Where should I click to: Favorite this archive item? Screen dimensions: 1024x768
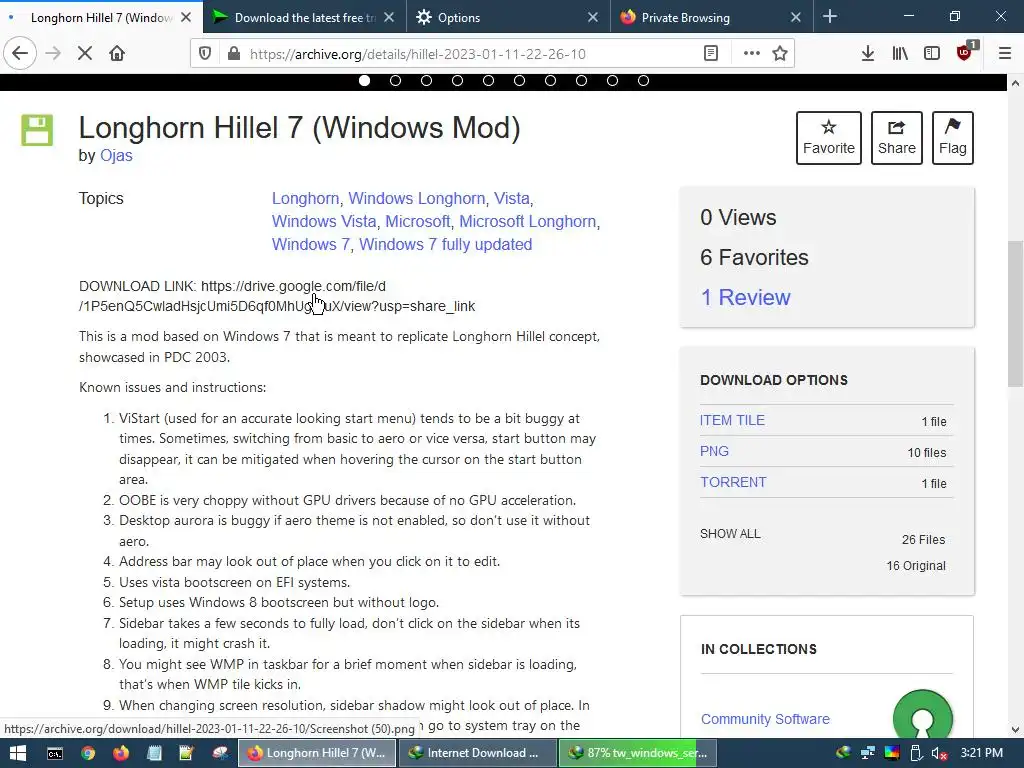click(829, 138)
